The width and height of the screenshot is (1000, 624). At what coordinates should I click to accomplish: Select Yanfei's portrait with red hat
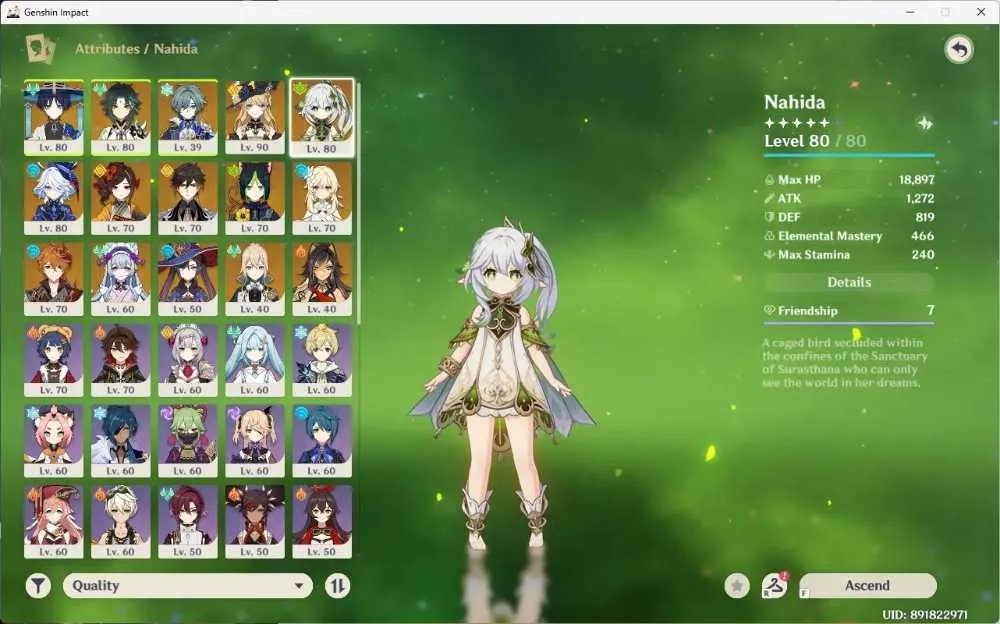pyautogui.click(x=54, y=522)
